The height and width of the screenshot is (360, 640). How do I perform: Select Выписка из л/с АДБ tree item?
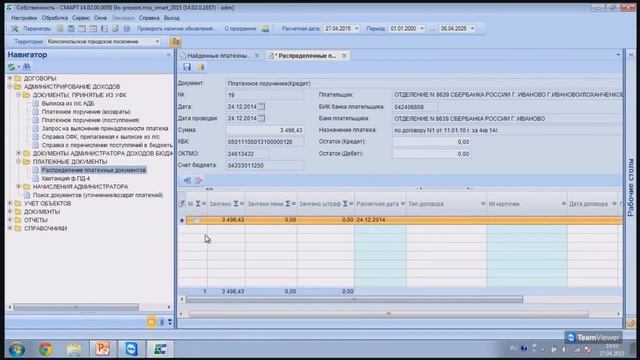68,103
